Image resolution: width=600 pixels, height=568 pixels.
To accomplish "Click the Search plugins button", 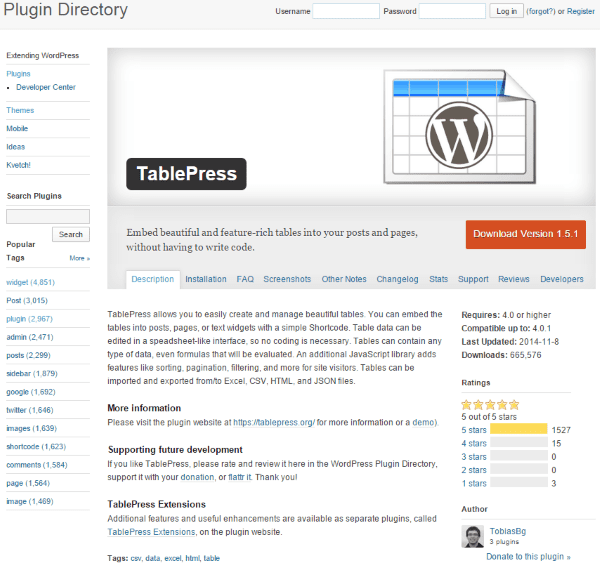I will click(71, 234).
